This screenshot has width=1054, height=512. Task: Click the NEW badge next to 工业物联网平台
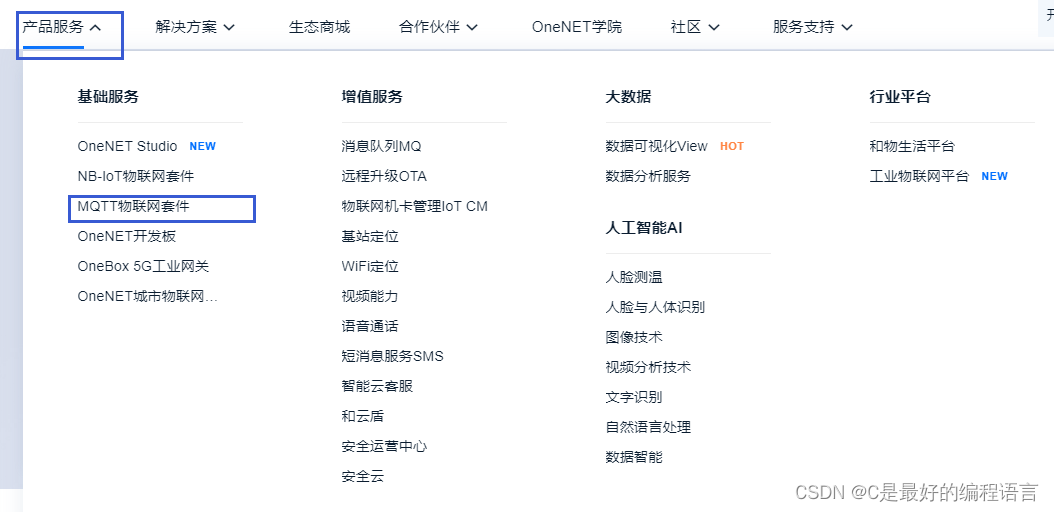(994, 176)
